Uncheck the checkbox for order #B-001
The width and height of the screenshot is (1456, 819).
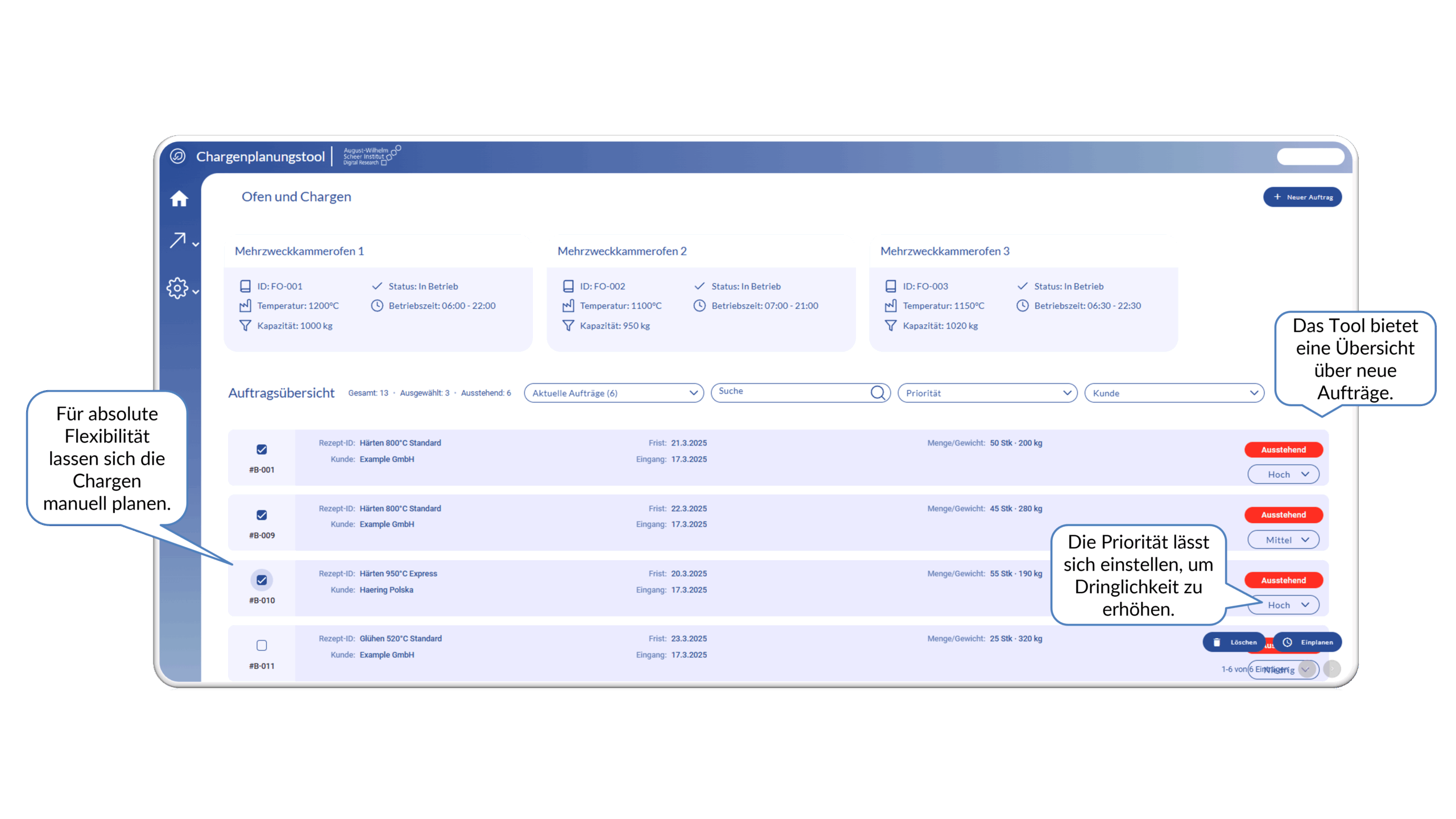(x=262, y=449)
